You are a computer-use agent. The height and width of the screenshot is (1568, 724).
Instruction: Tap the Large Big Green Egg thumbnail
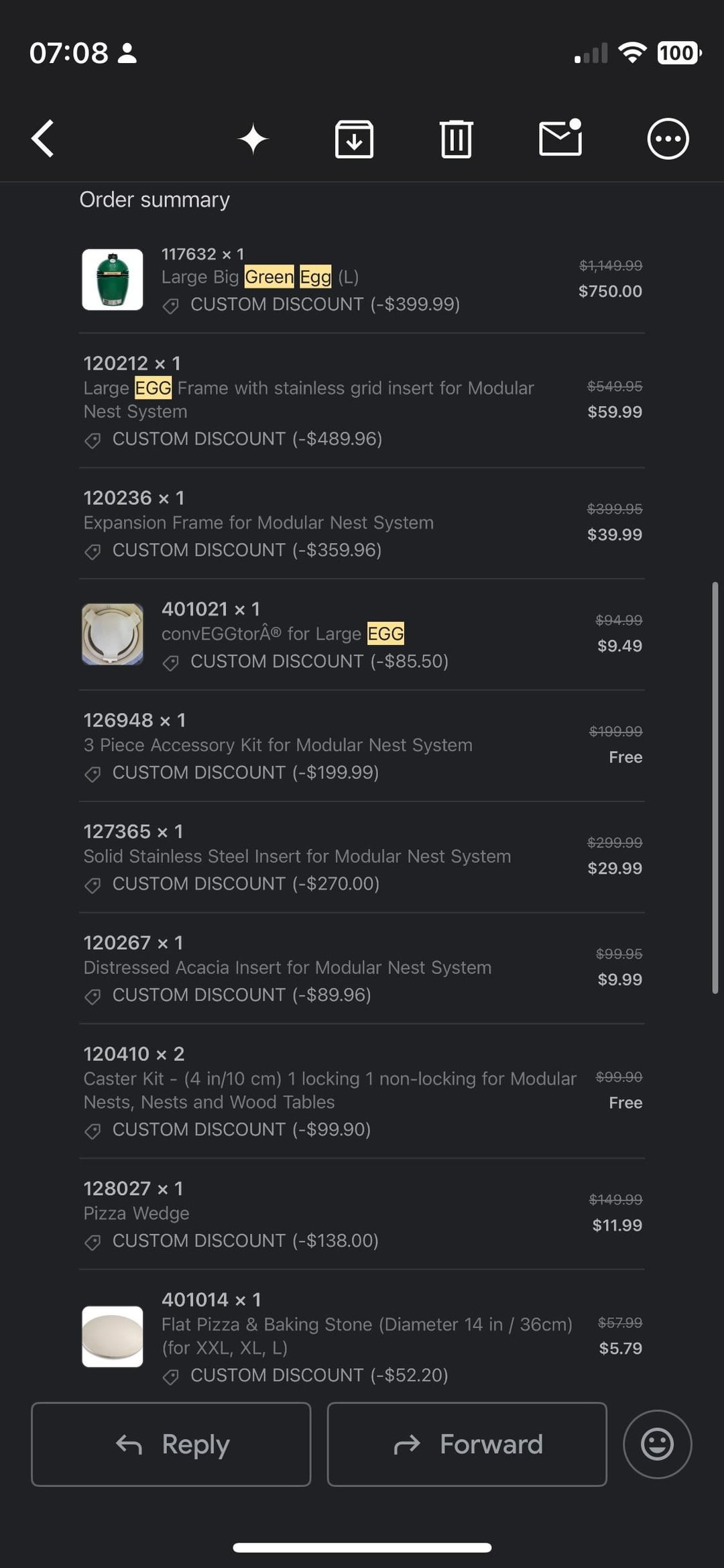(x=113, y=280)
